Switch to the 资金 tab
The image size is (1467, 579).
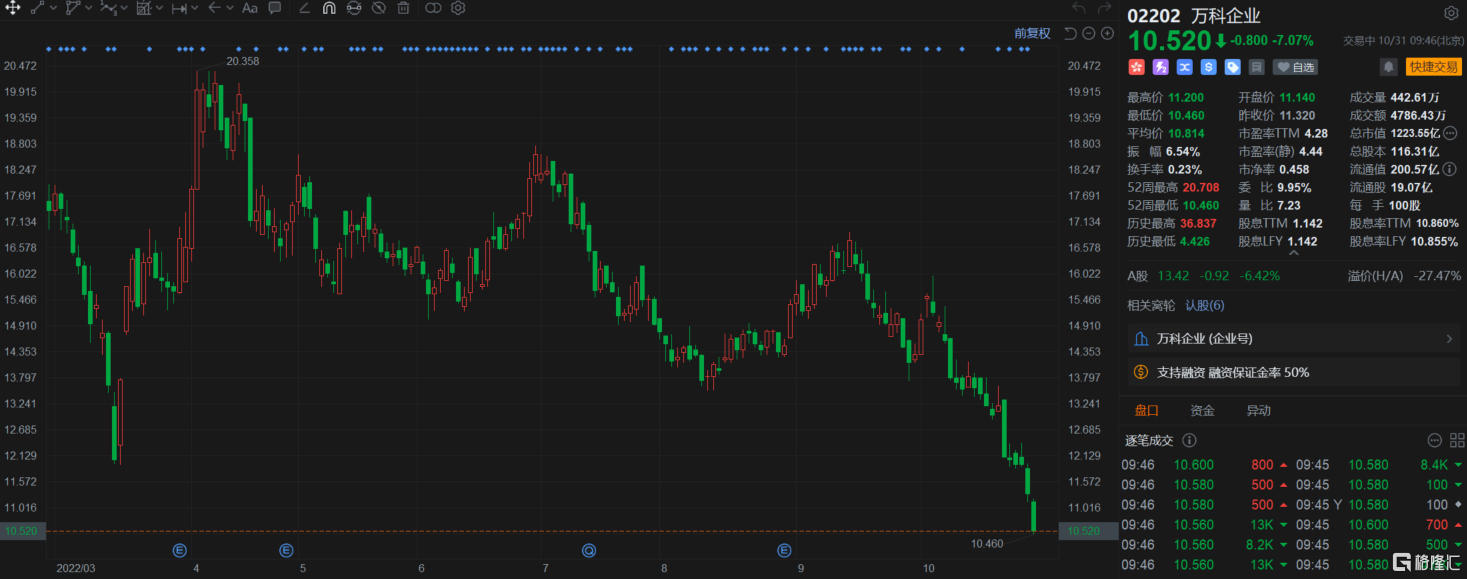pos(1202,410)
